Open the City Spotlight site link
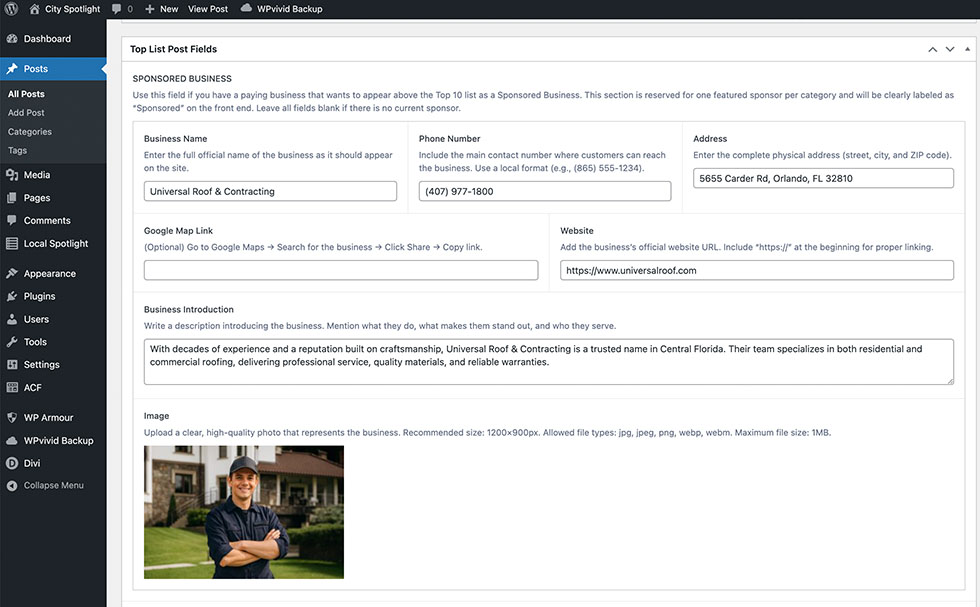This screenshot has height=607, width=980. point(72,9)
